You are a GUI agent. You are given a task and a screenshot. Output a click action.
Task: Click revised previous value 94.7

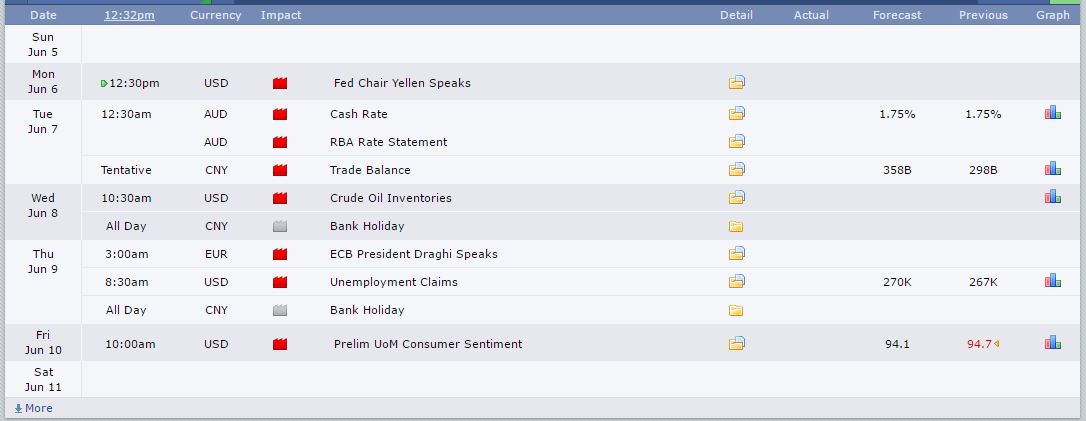[x=979, y=344]
